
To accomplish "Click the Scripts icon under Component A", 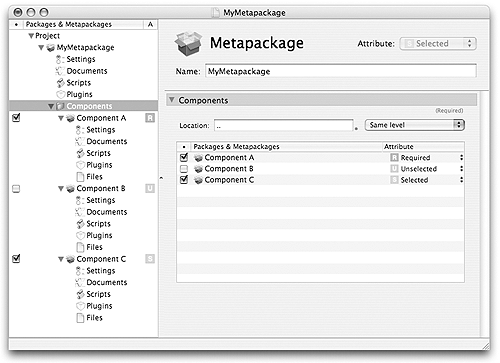I will tap(80, 153).
